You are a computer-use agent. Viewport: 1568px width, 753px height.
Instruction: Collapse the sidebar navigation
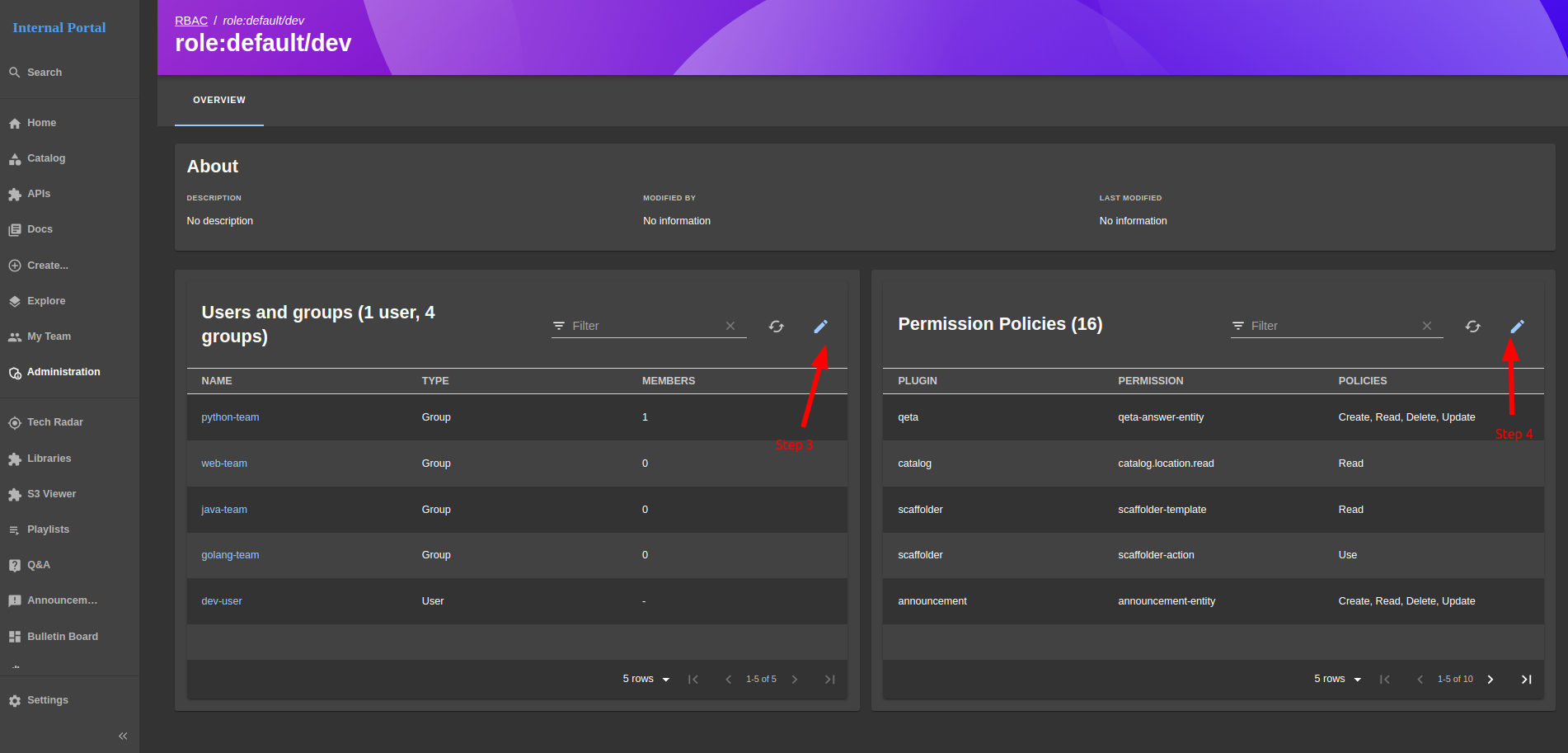click(123, 736)
